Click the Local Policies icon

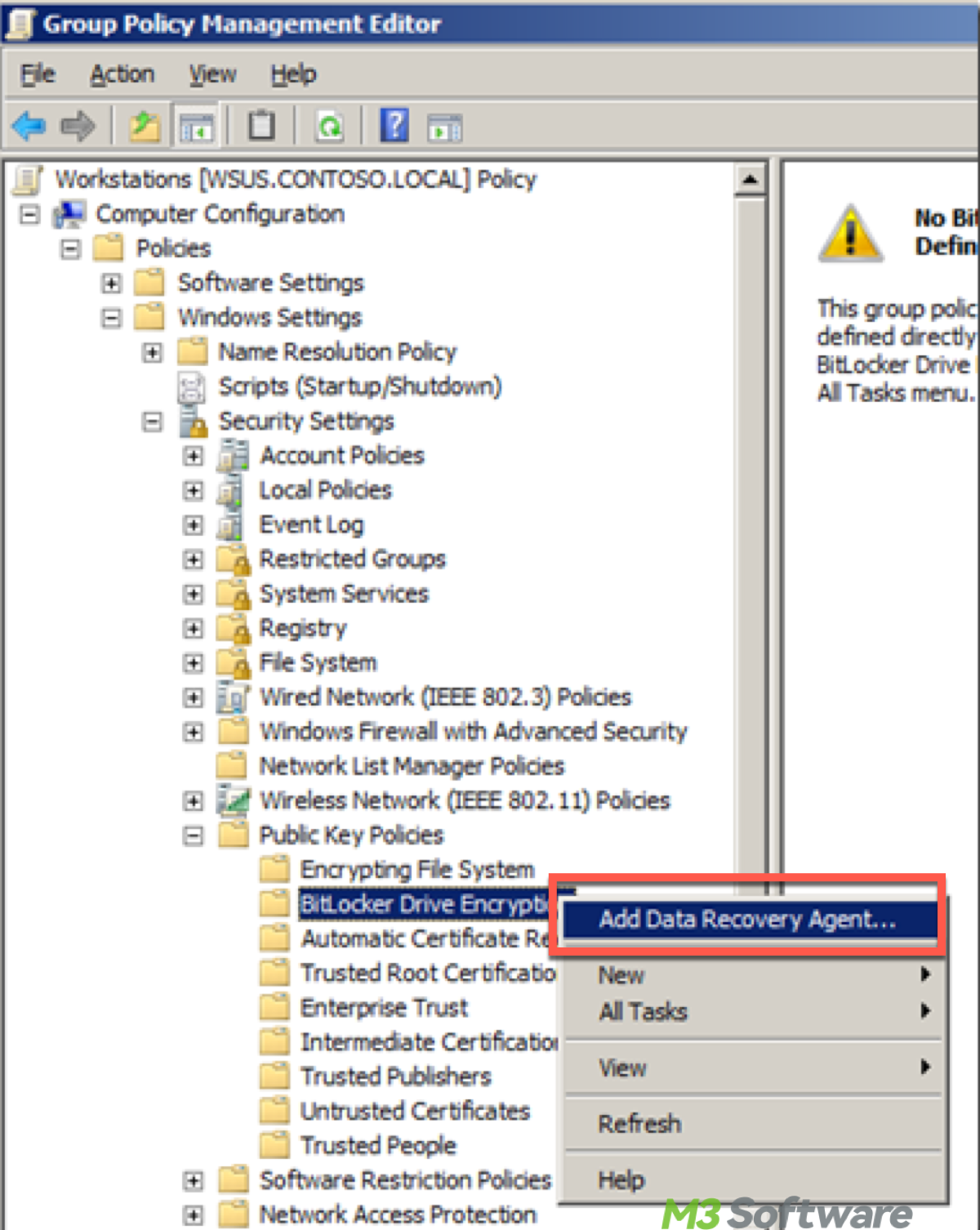coord(231,491)
